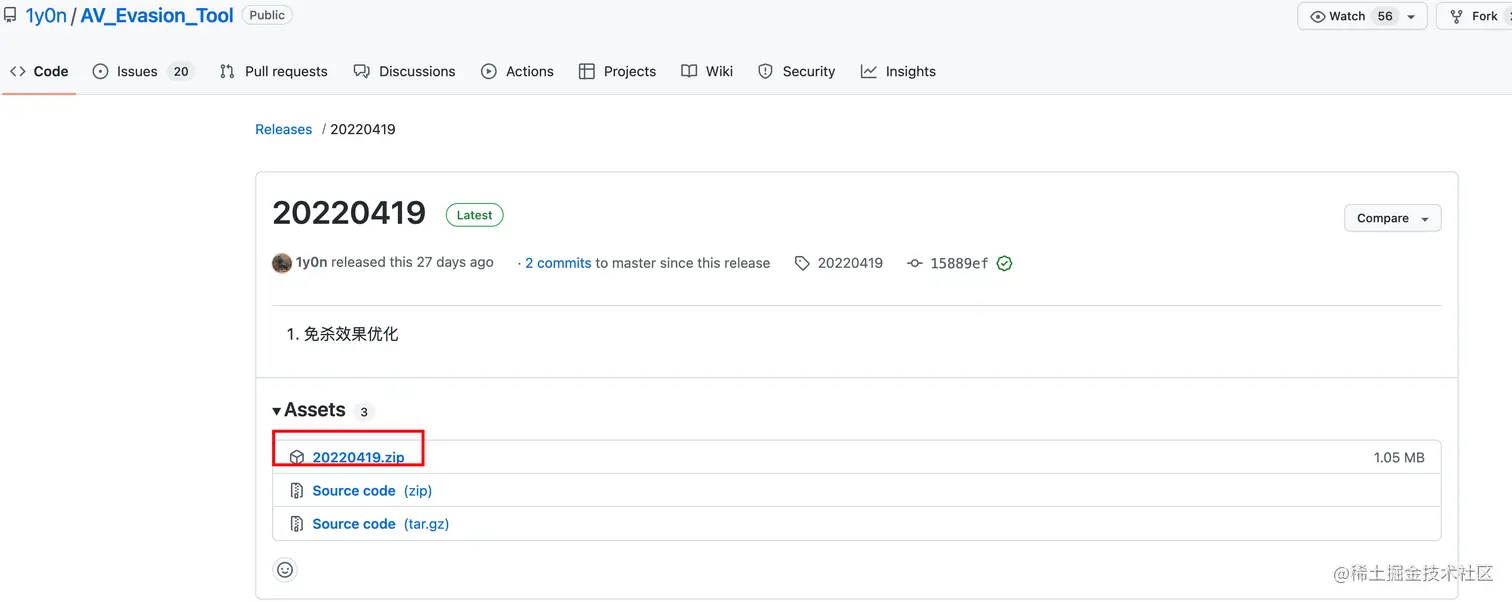Add a reaction with the smiley button
Image resolution: width=1512 pixels, height=602 pixels.
click(285, 569)
